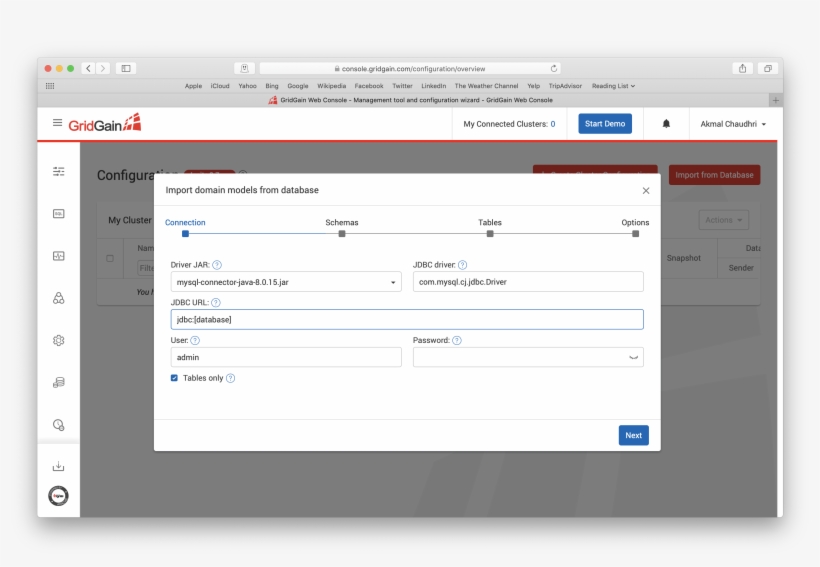
Task: Reload the page in Safari
Action: (554, 69)
